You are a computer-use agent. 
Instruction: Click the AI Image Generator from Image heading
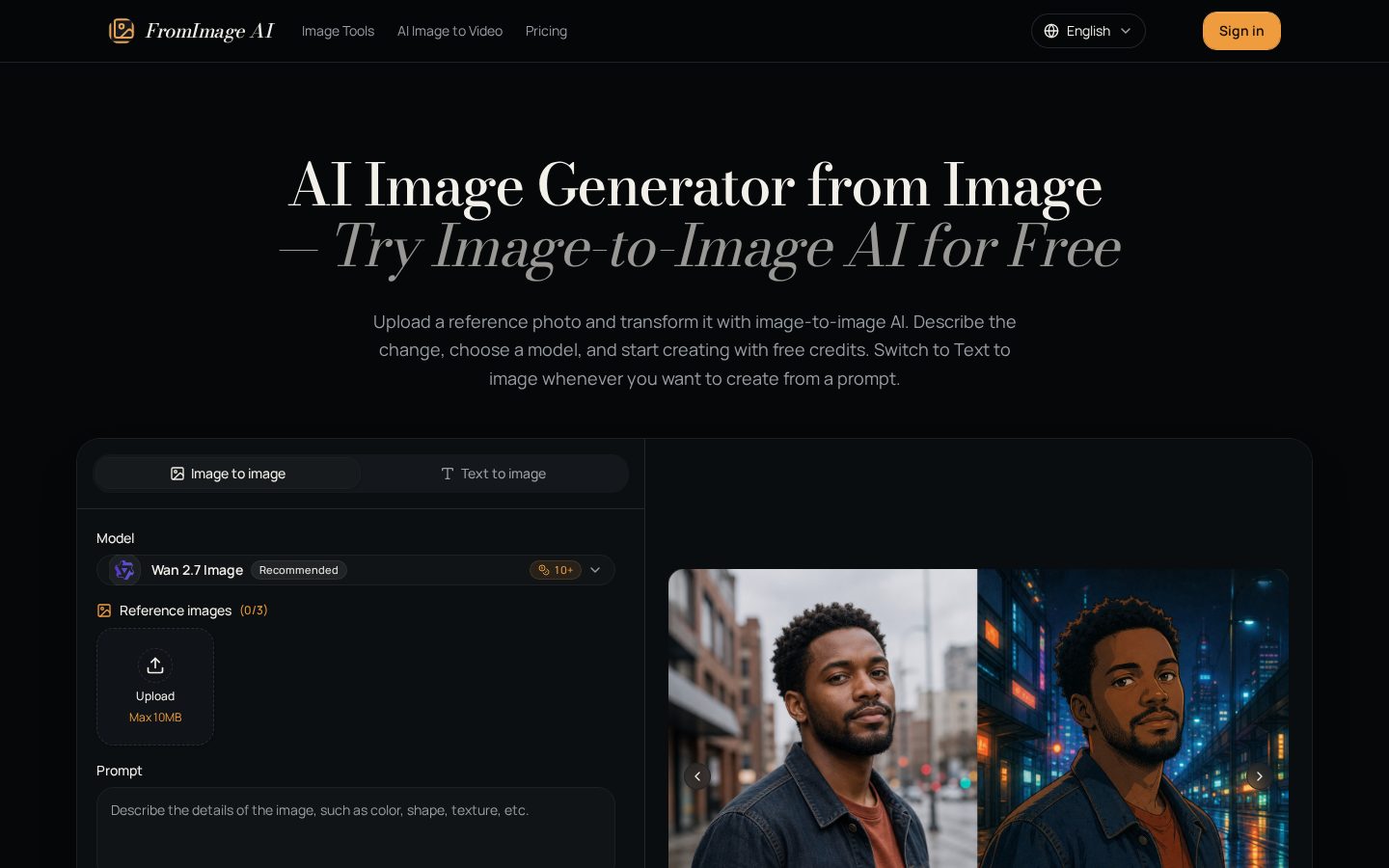click(x=694, y=184)
